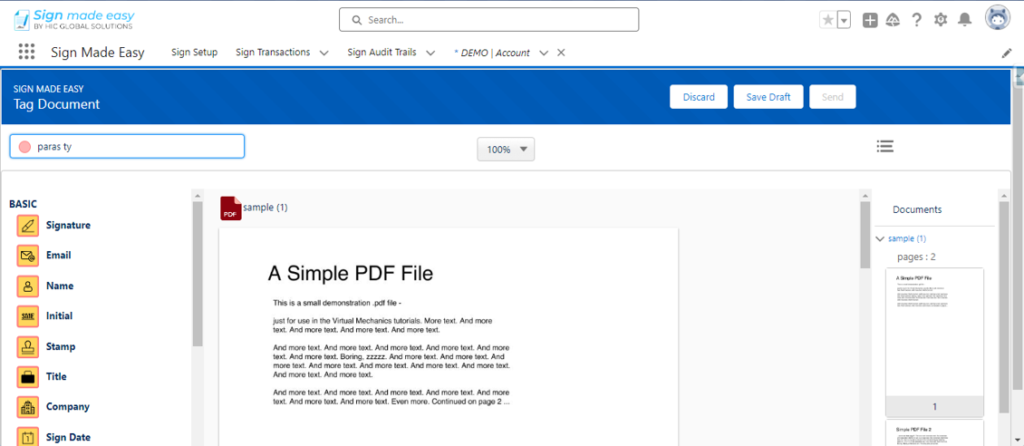Image resolution: width=1024 pixels, height=446 pixels.
Task: Select the Stamp tag icon
Action: (27, 347)
